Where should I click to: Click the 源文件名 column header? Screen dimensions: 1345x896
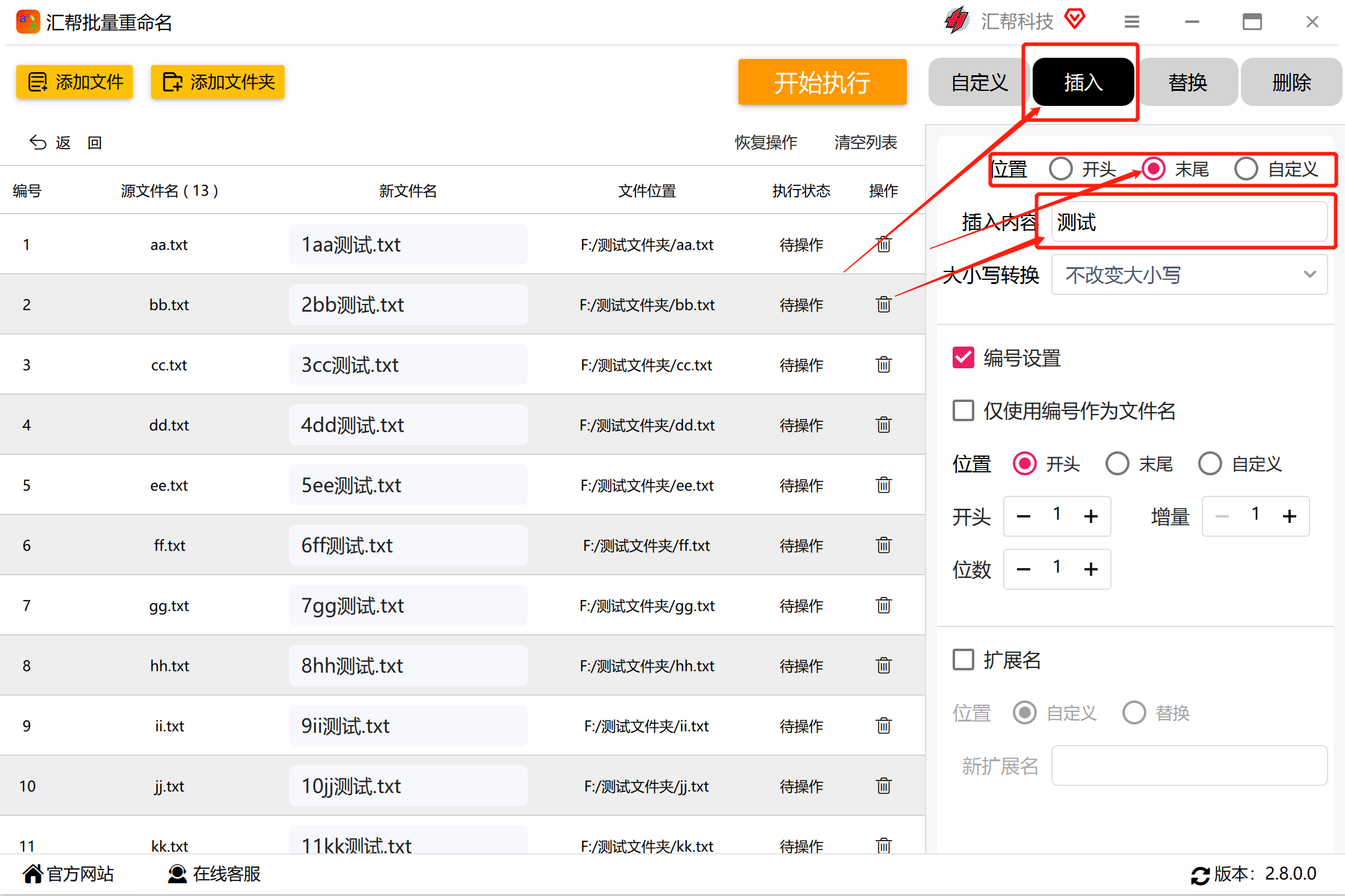(x=169, y=191)
